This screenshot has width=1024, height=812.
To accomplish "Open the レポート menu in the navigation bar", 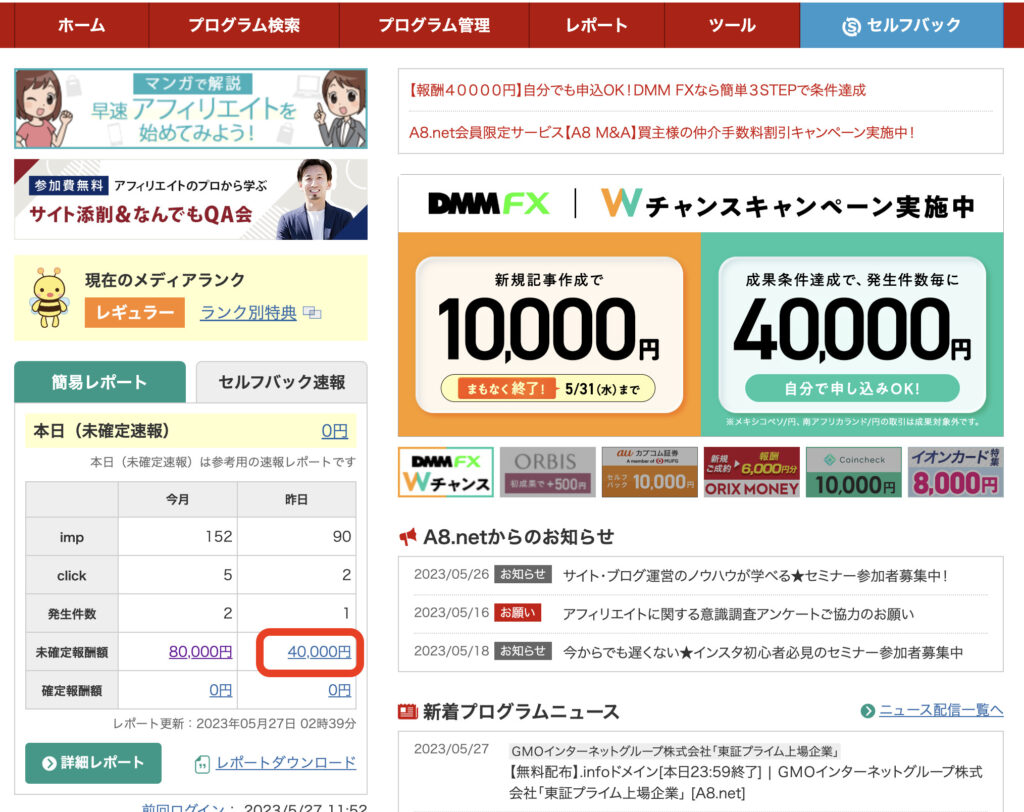I will [595, 26].
